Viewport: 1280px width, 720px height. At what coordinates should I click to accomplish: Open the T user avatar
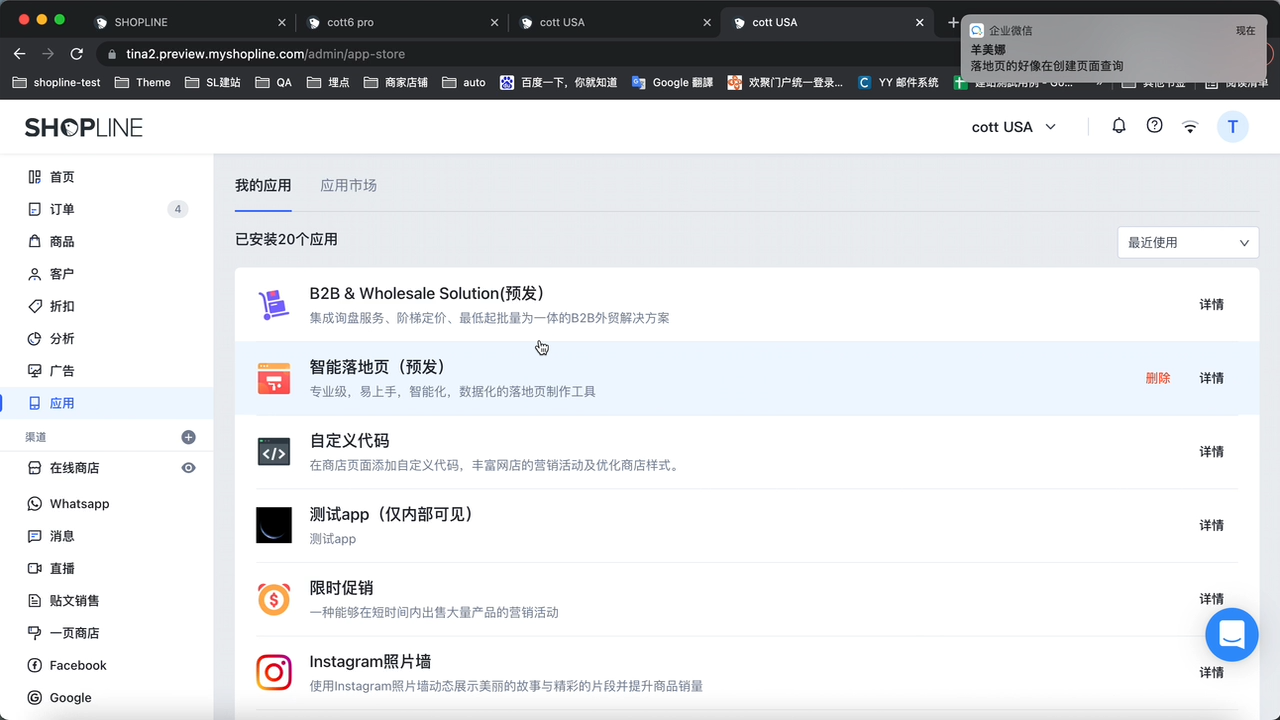pyautogui.click(x=1232, y=127)
